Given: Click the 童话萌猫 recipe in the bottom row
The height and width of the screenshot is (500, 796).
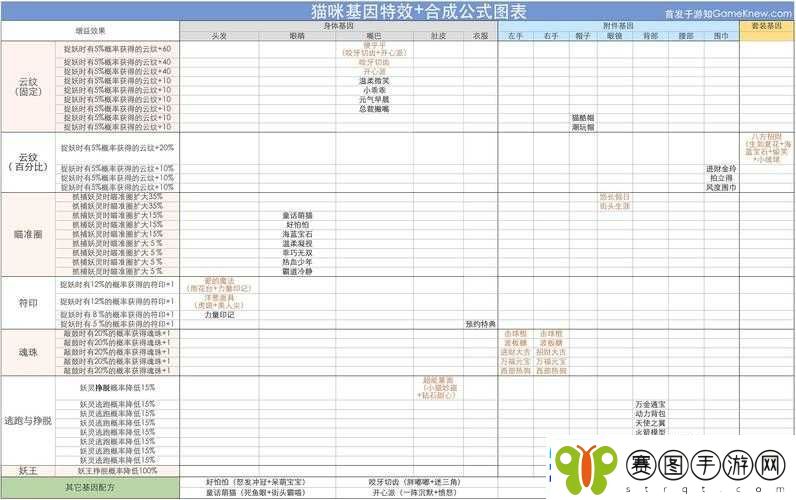Looking at the screenshot, I should tap(256, 492).
